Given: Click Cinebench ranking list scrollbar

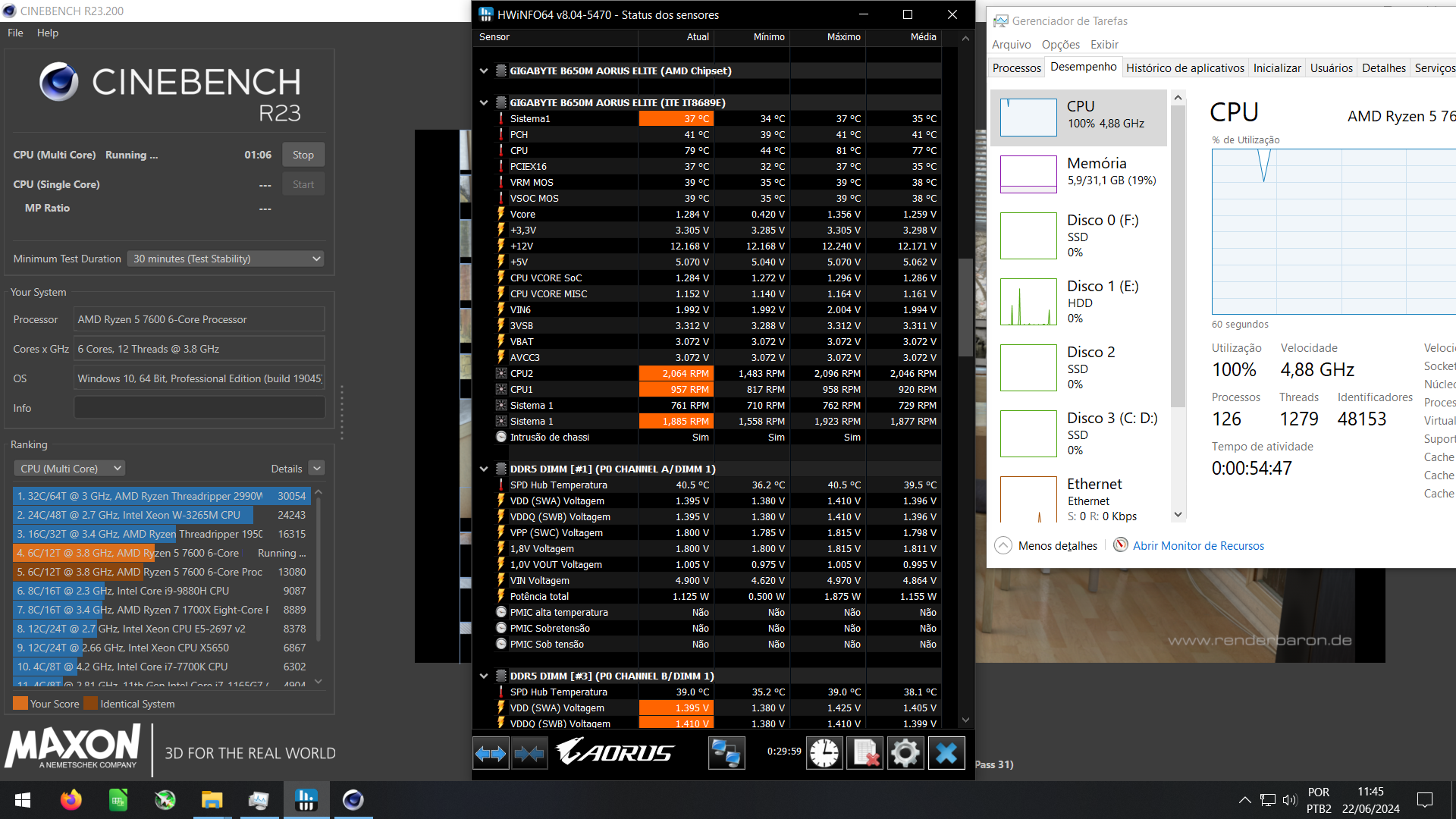Looking at the screenshot, I should pos(318,569).
